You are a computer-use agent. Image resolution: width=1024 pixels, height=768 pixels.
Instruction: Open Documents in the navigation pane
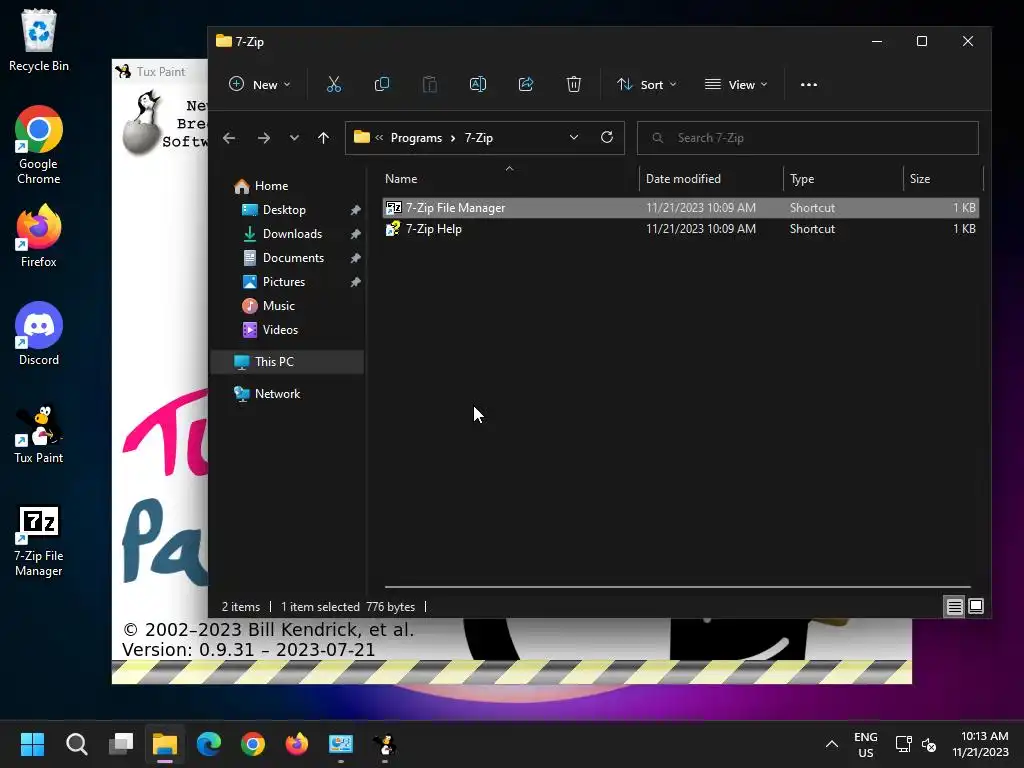coord(293,258)
